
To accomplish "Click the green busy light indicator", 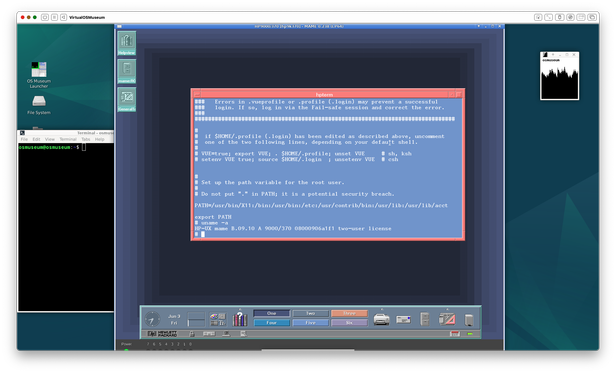I will 470,334.
